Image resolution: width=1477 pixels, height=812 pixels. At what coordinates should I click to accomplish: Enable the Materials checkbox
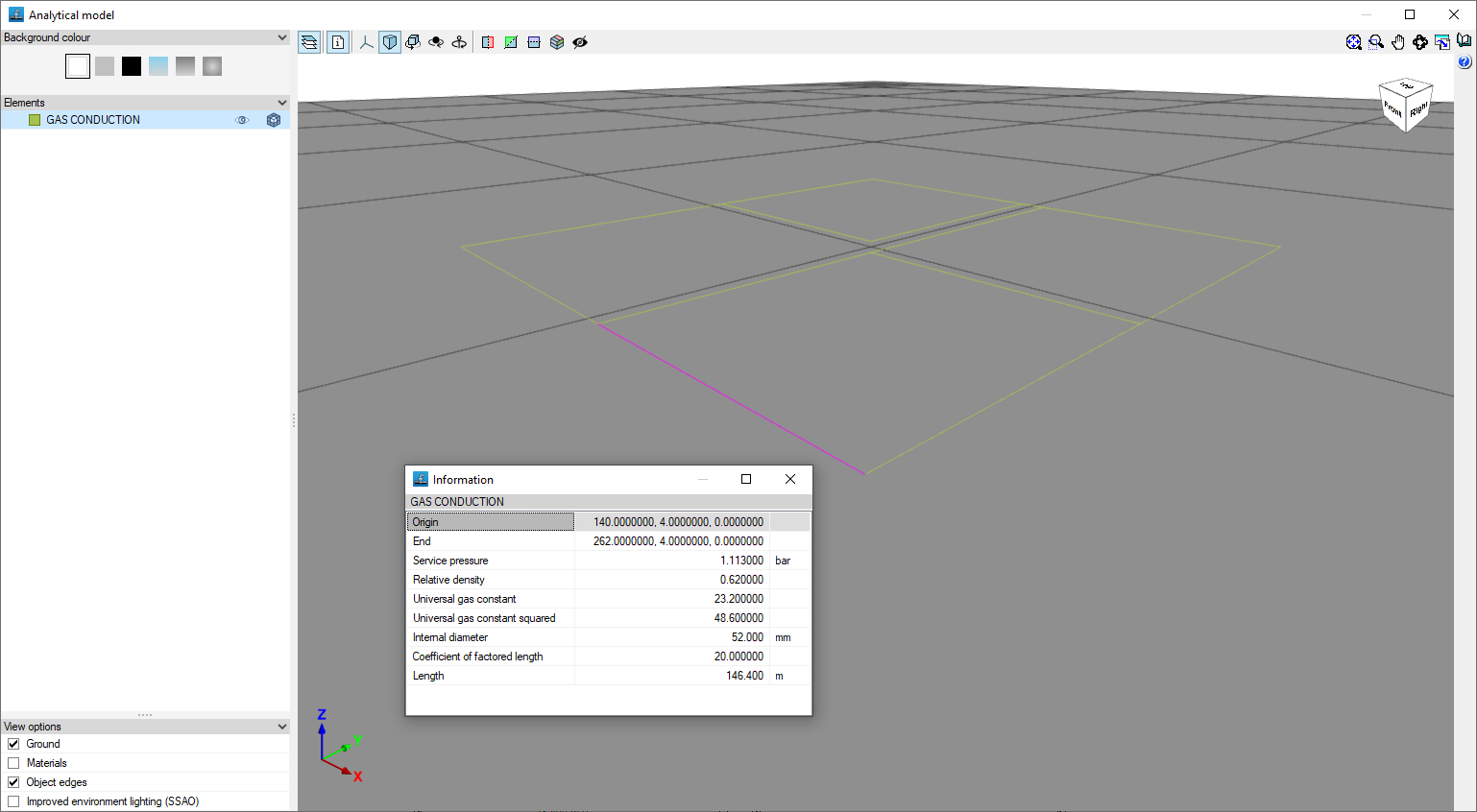pos(13,763)
